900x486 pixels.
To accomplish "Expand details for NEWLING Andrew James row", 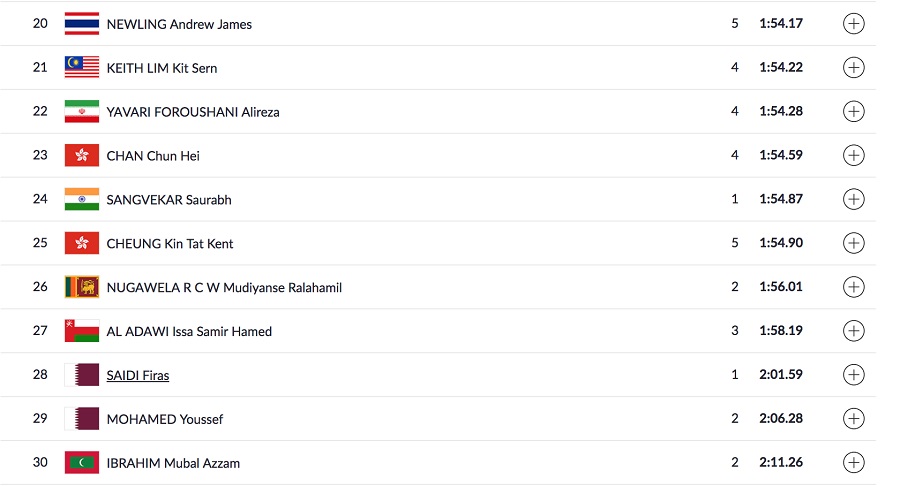I will click(x=854, y=24).
